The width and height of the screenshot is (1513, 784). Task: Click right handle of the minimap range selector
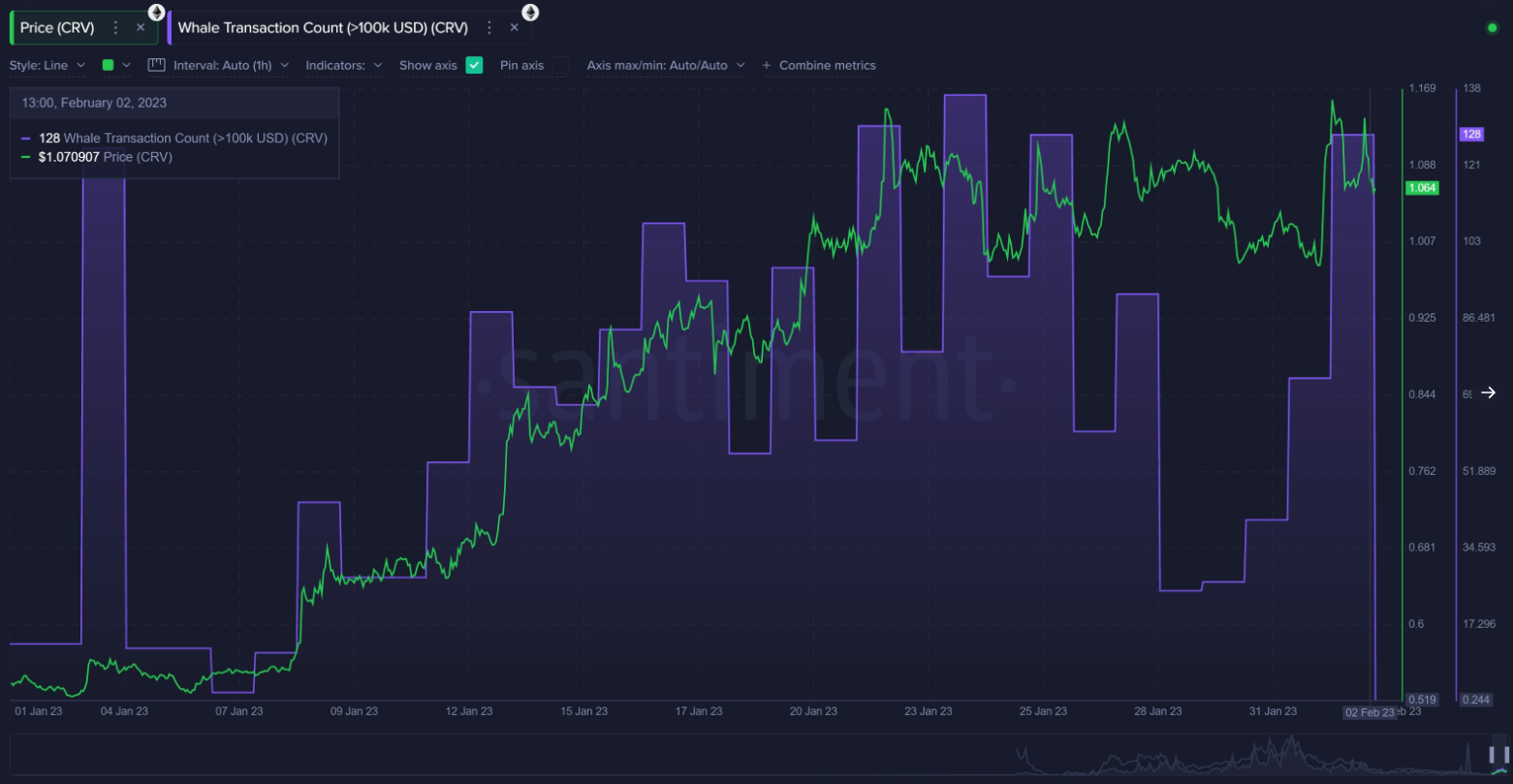click(1505, 755)
